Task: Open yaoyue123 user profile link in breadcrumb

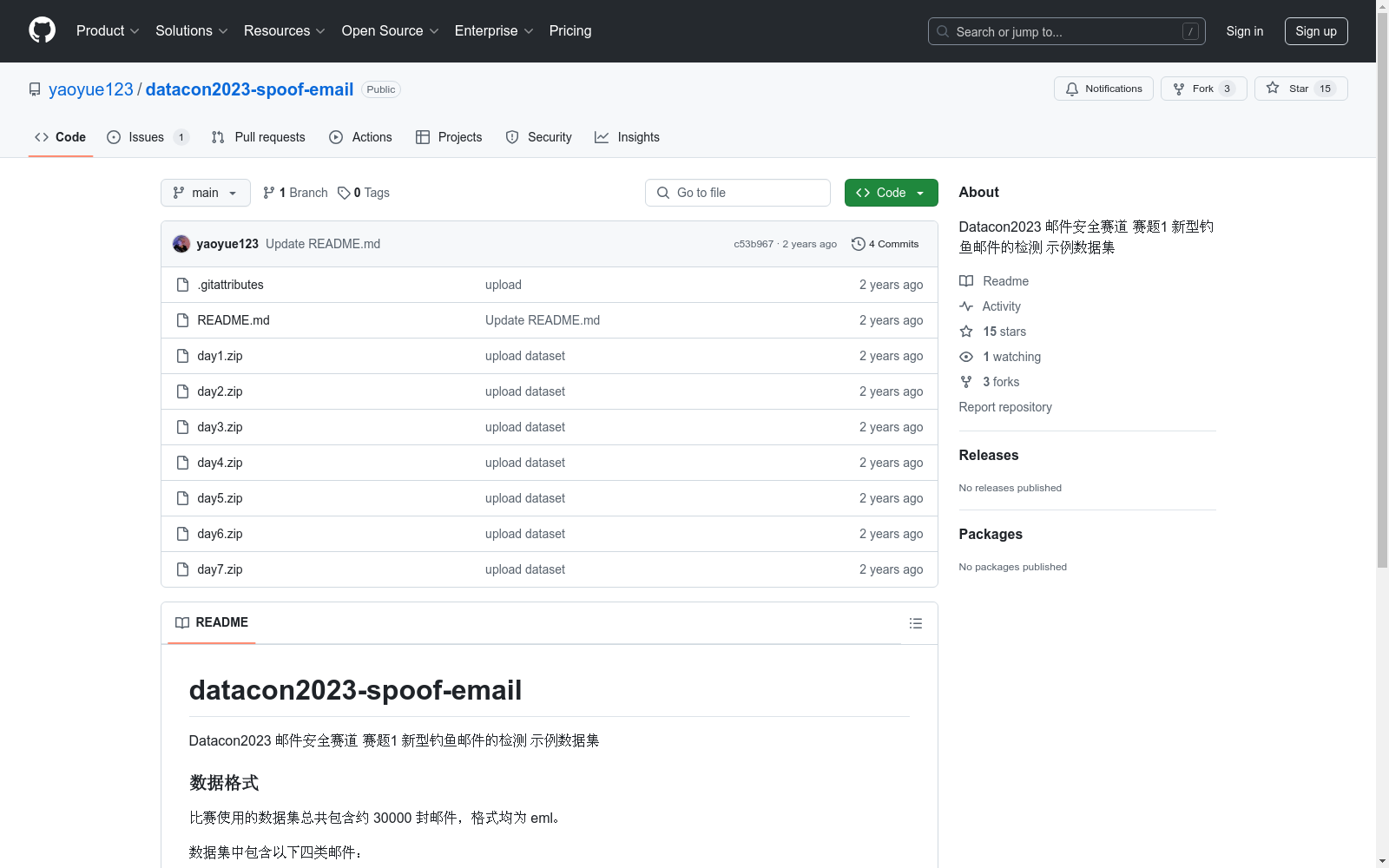Action: coord(91,89)
